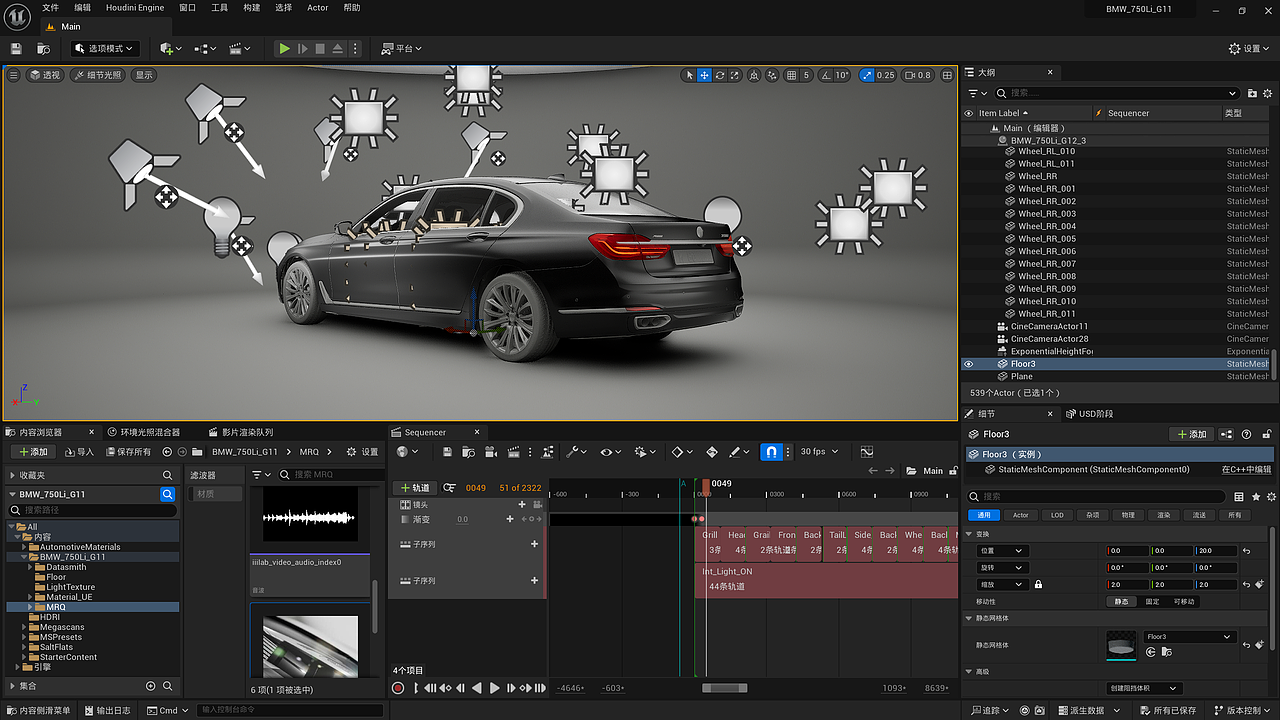The height and width of the screenshot is (720, 1280).
Task: Open the 构建 build menu
Action: click(251, 8)
